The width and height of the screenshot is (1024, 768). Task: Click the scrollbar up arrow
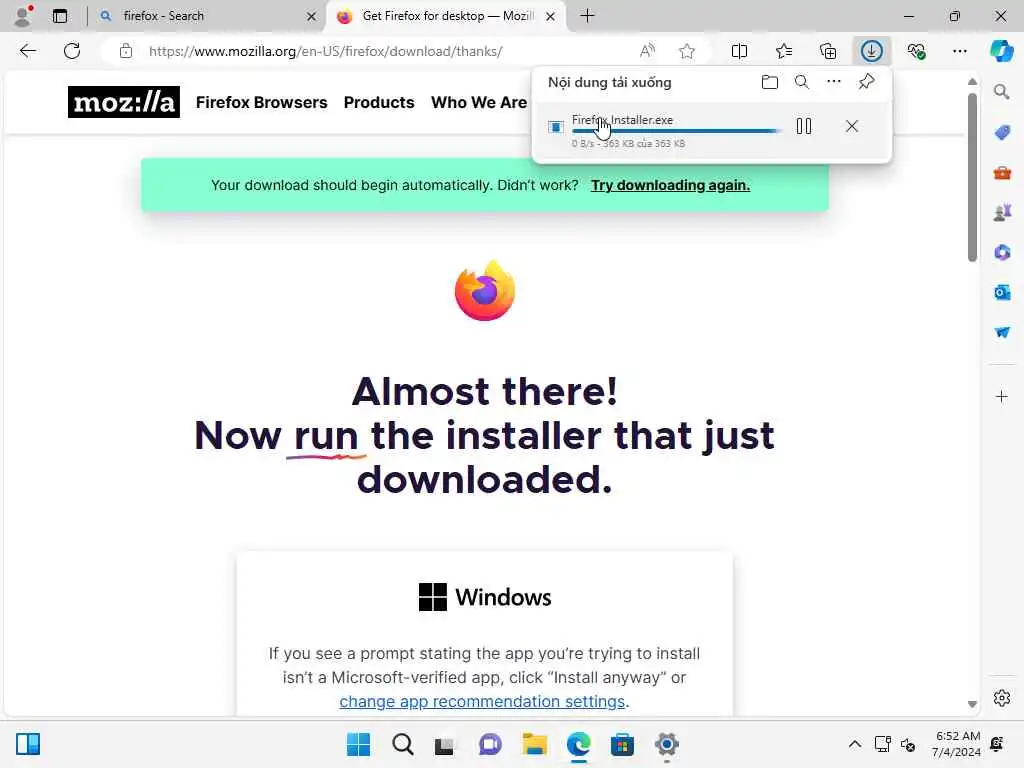coord(972,82)
